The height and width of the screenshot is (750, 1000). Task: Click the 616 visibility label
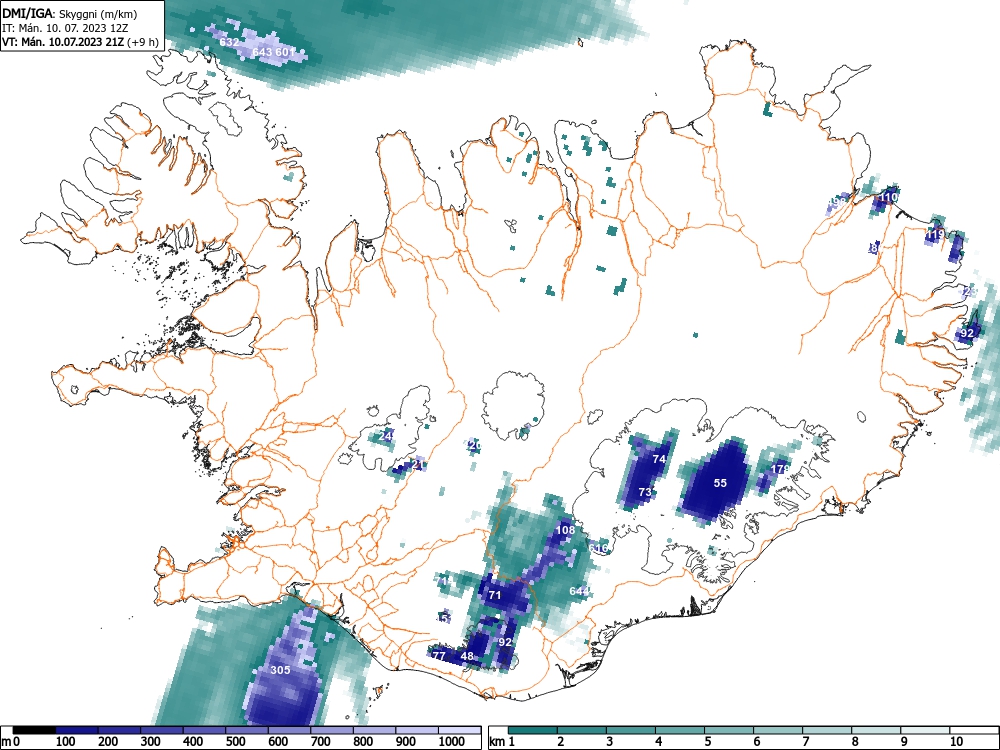598,548
